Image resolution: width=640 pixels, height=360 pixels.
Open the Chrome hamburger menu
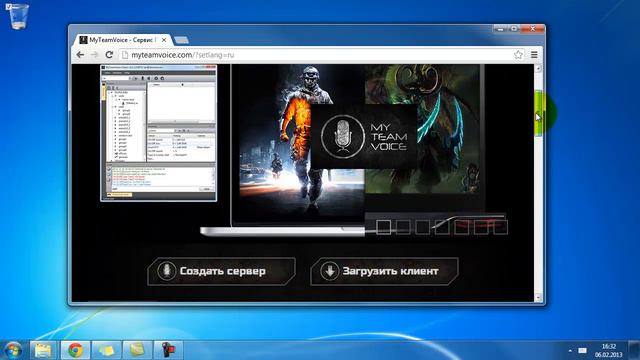(x=534, y=55)
